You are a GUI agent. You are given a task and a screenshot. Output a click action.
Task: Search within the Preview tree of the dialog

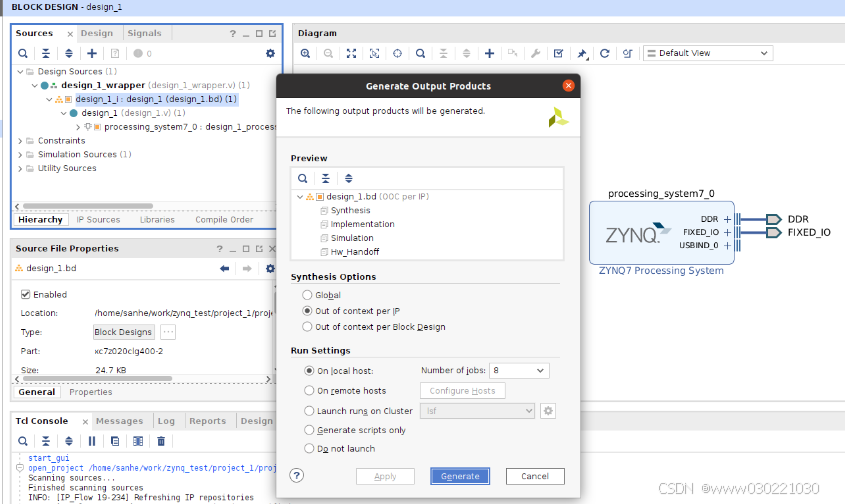[303, 178]
